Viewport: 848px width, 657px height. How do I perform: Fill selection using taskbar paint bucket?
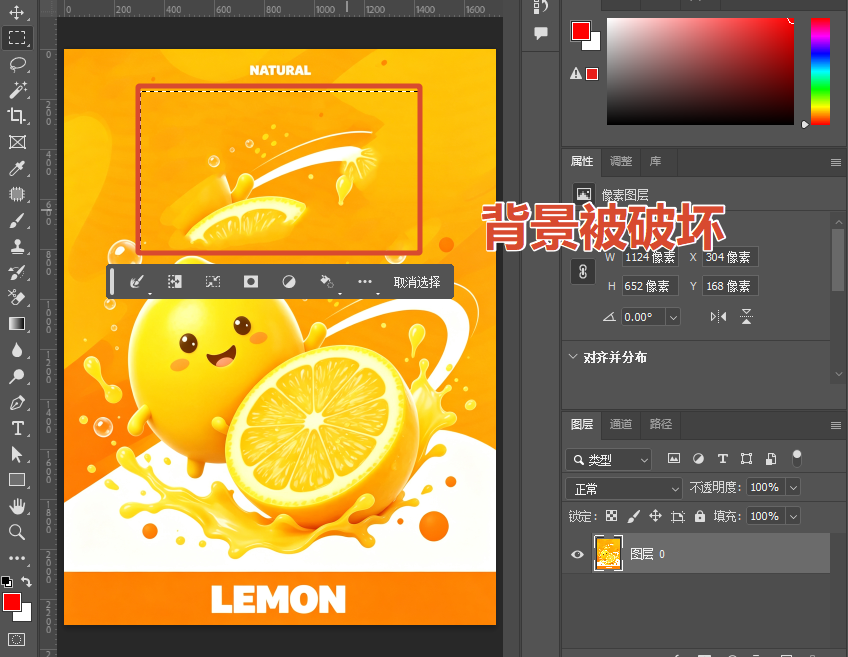click(327, 282)
